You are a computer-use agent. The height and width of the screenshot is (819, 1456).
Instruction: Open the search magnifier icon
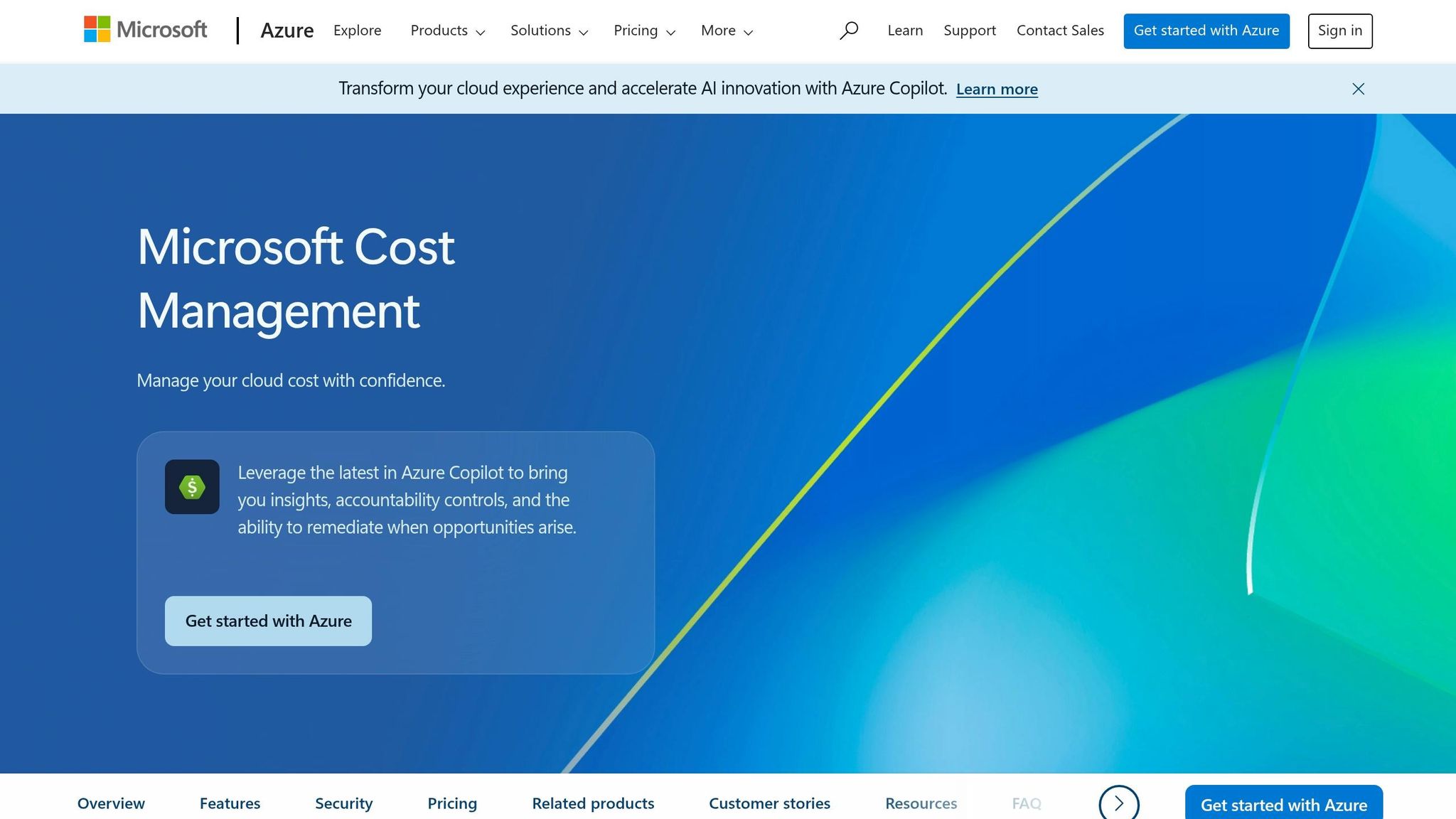coord(848,31)
